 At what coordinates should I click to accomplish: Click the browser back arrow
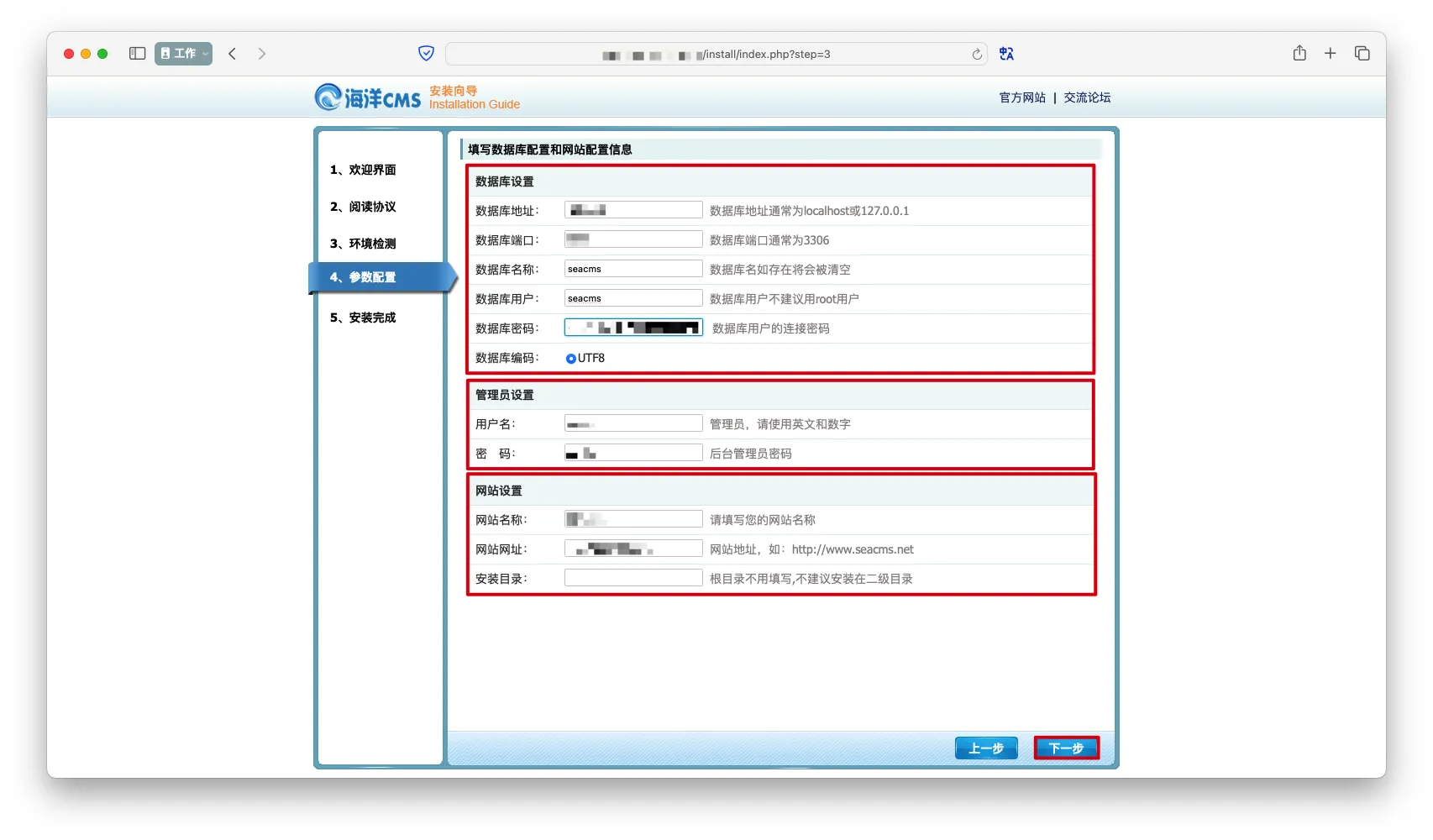(233, 54)
